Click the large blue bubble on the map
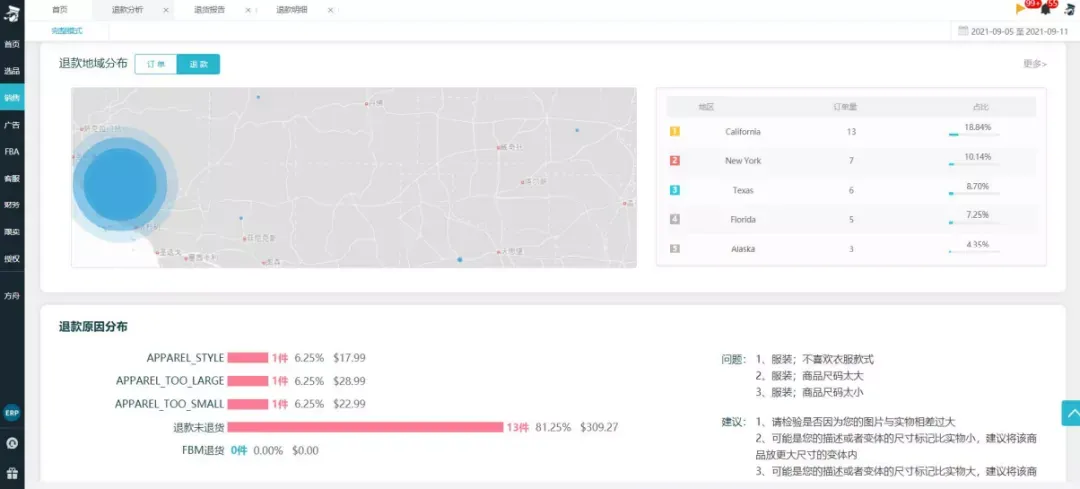Image resolution: width=1080 pixels, height=489 pixels. (122, 184)
